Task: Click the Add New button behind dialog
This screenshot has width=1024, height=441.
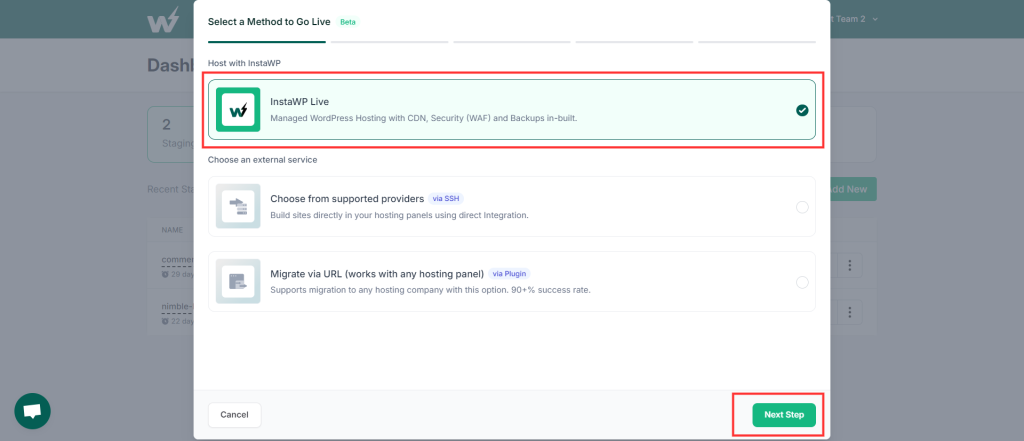Action: [x=853, y=189]
